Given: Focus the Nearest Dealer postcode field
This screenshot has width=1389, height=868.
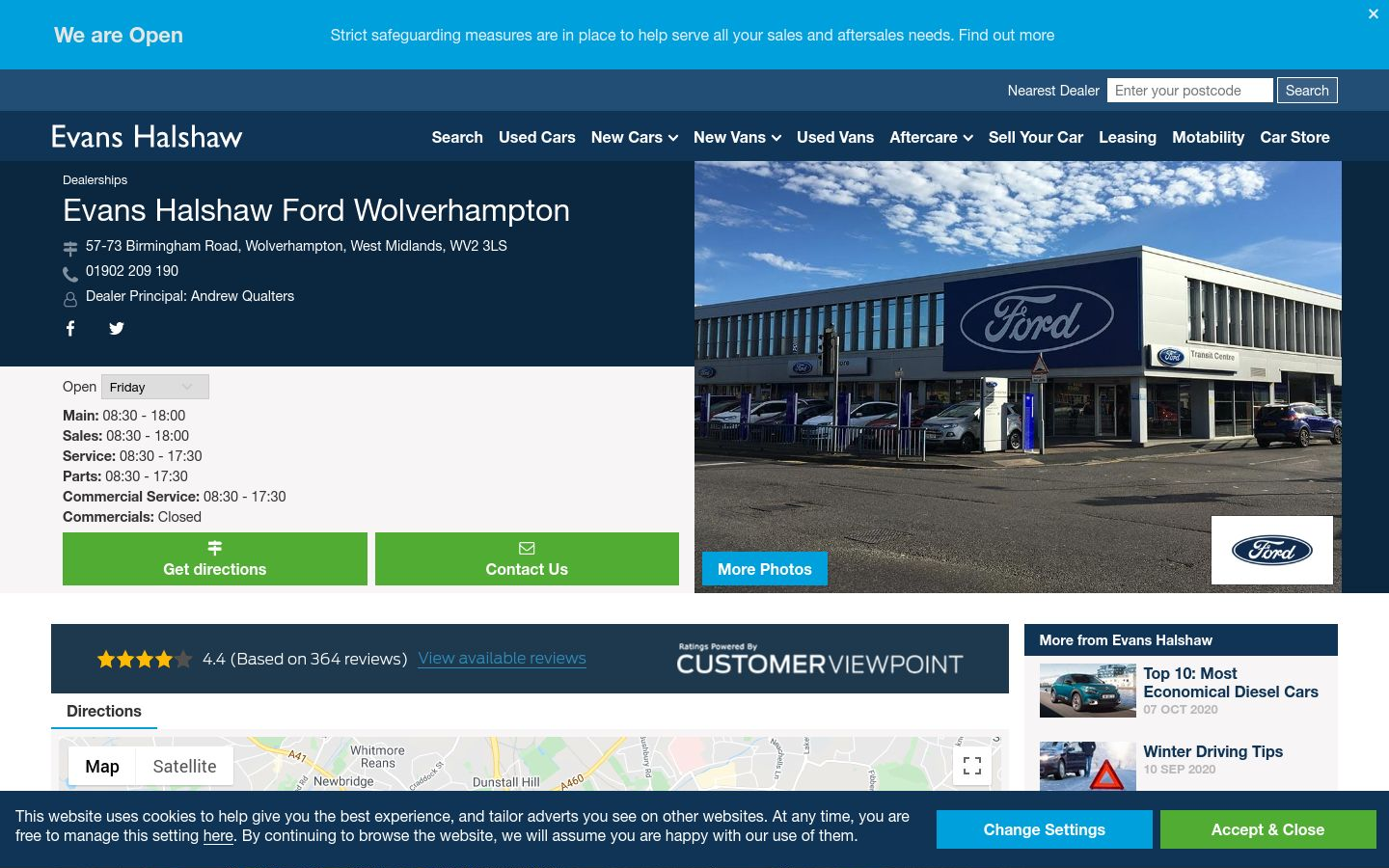Looking at the screenshot, I should click(1190, 91).
